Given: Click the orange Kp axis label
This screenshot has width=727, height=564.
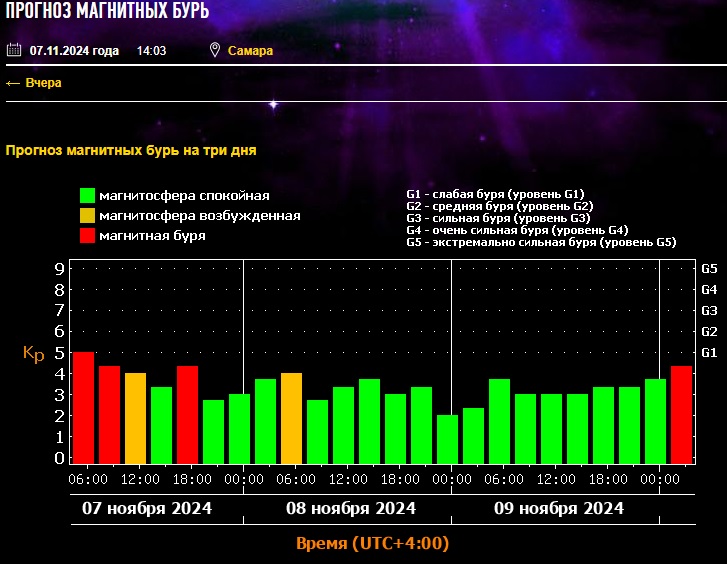Looking at the screenshot, I should 34,355.
